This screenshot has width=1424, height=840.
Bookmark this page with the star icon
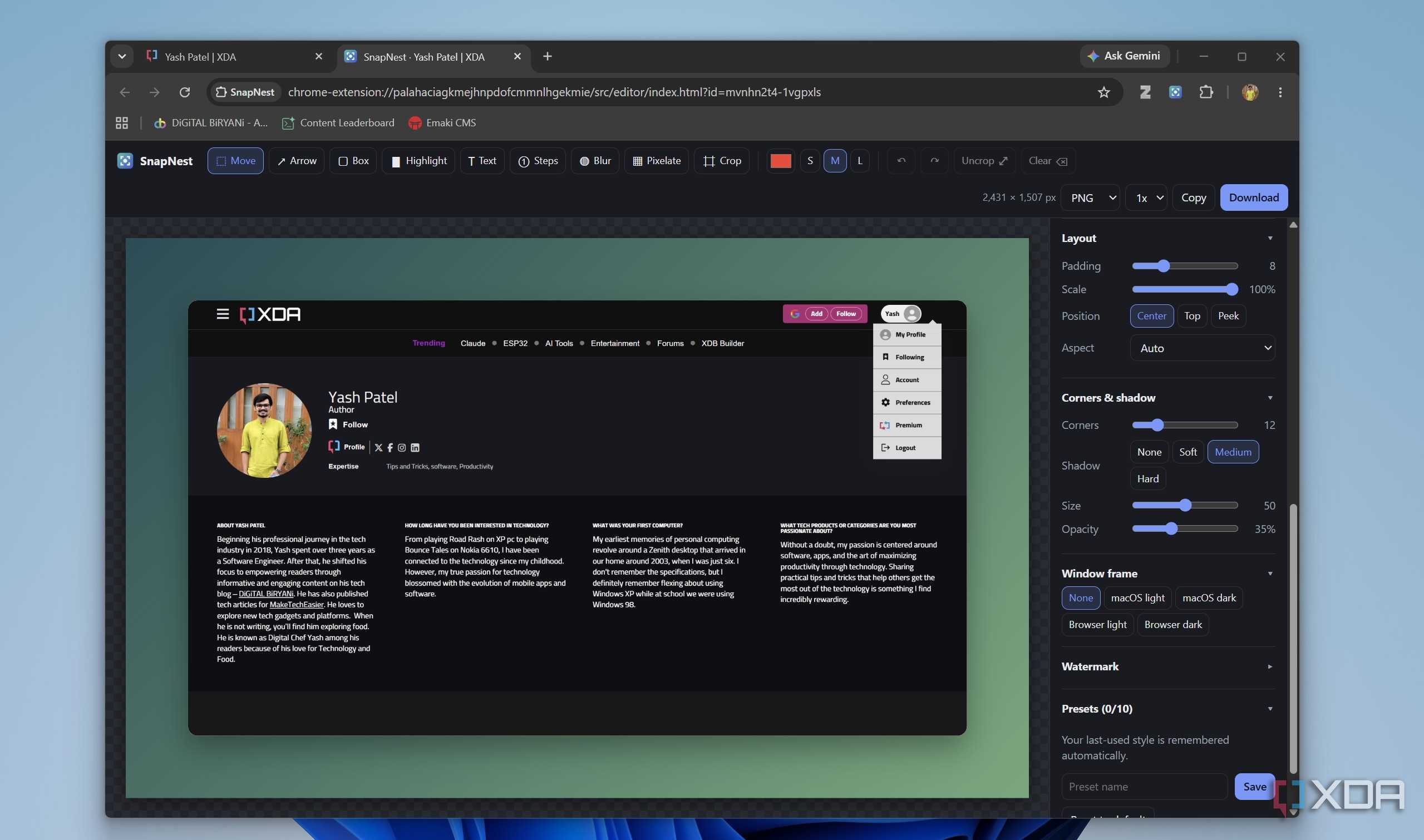point(1103,92)
